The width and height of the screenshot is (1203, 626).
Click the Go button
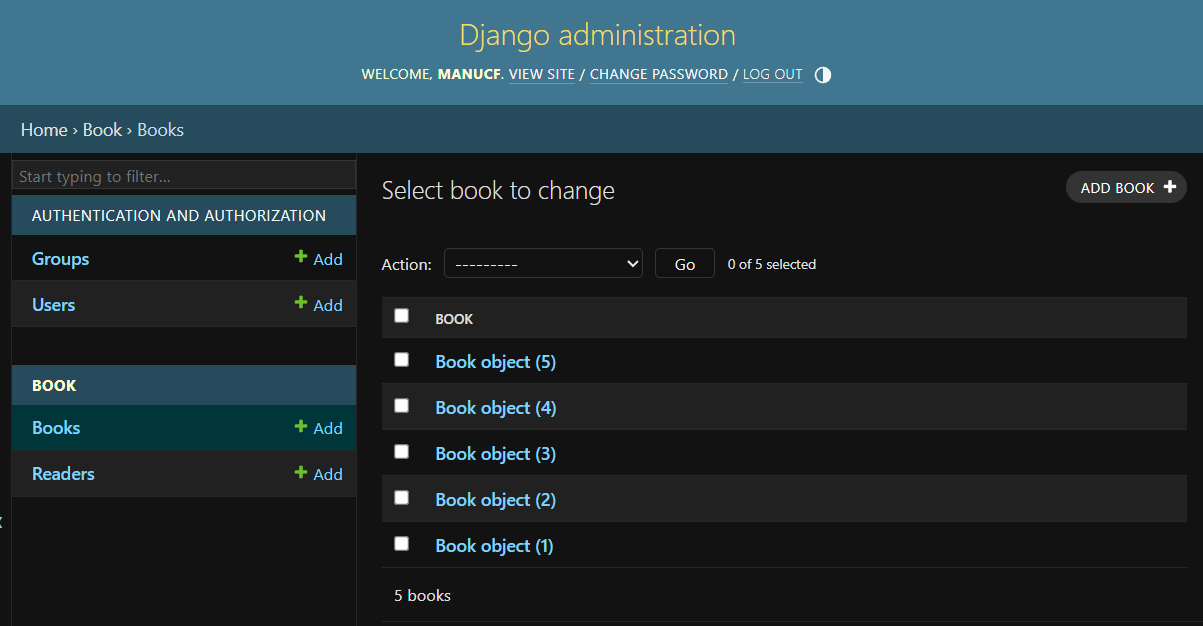(x=685, y=264)
